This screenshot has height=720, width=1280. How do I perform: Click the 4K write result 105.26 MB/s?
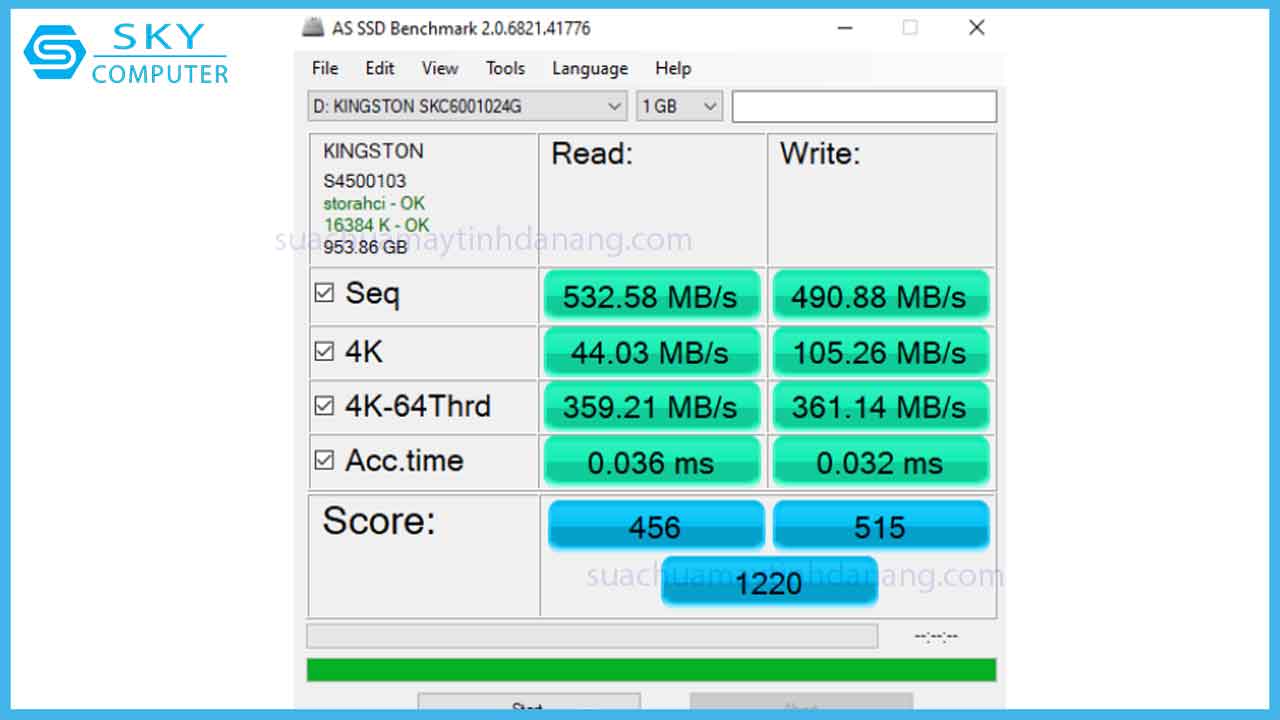tap(879, 352)
